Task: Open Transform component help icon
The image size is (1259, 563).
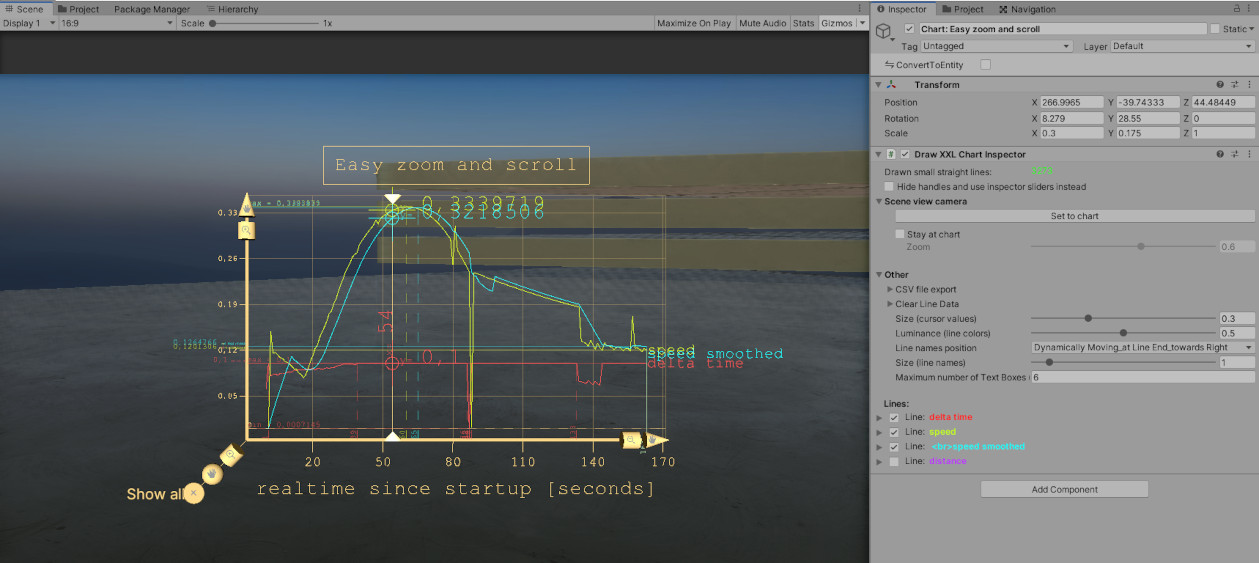Action: [1220, 85]
